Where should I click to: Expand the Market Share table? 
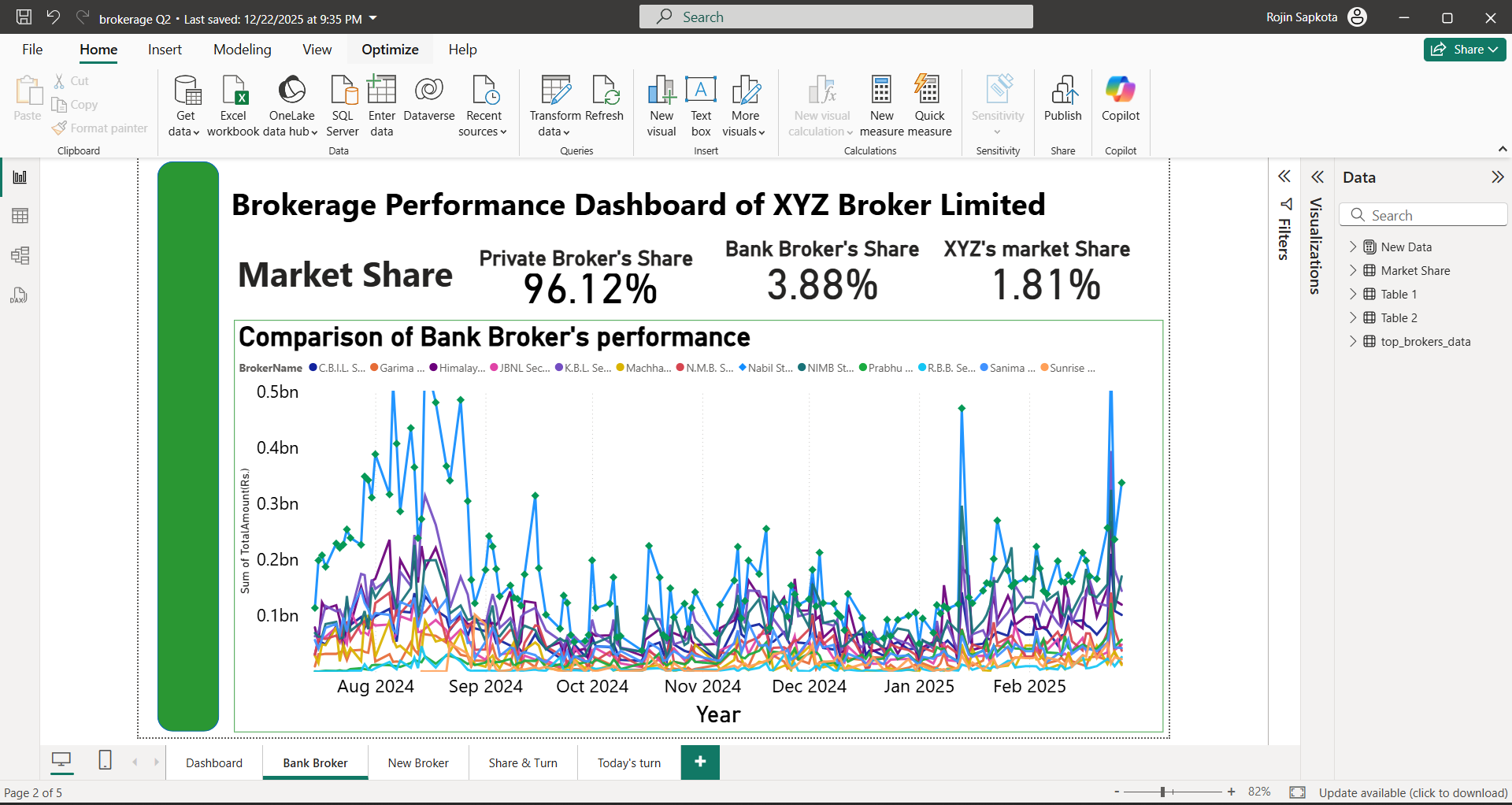1354,270
